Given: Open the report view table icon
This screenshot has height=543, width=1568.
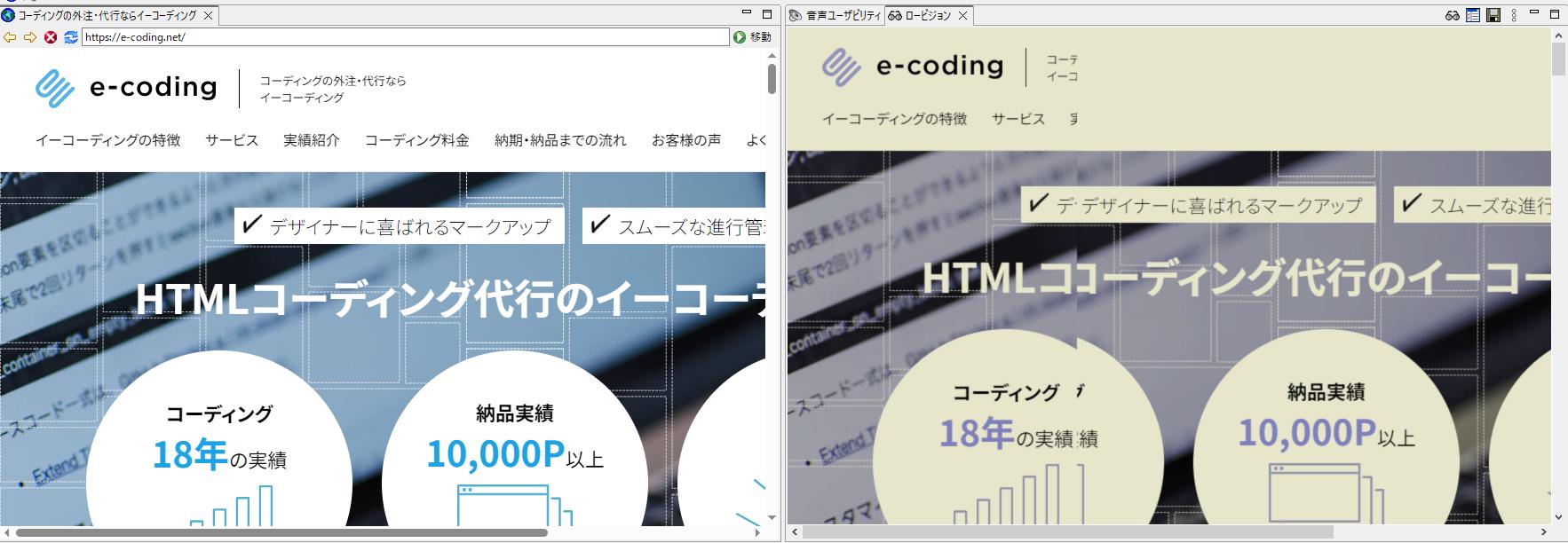Looking at the screenshot, I should pos(1473,15).
